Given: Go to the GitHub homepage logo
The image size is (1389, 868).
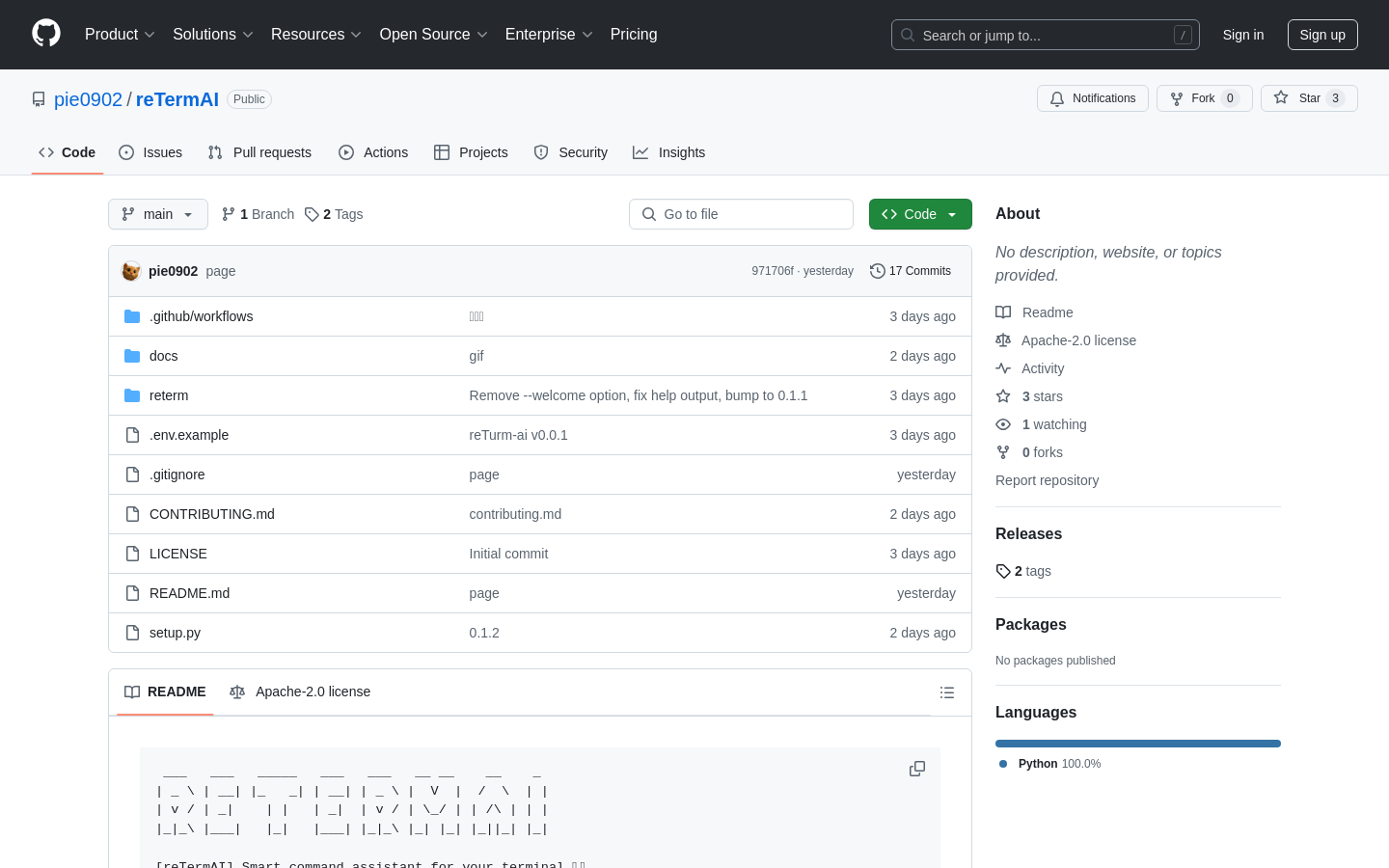Looking at the screenshot, I should (46, 34).
